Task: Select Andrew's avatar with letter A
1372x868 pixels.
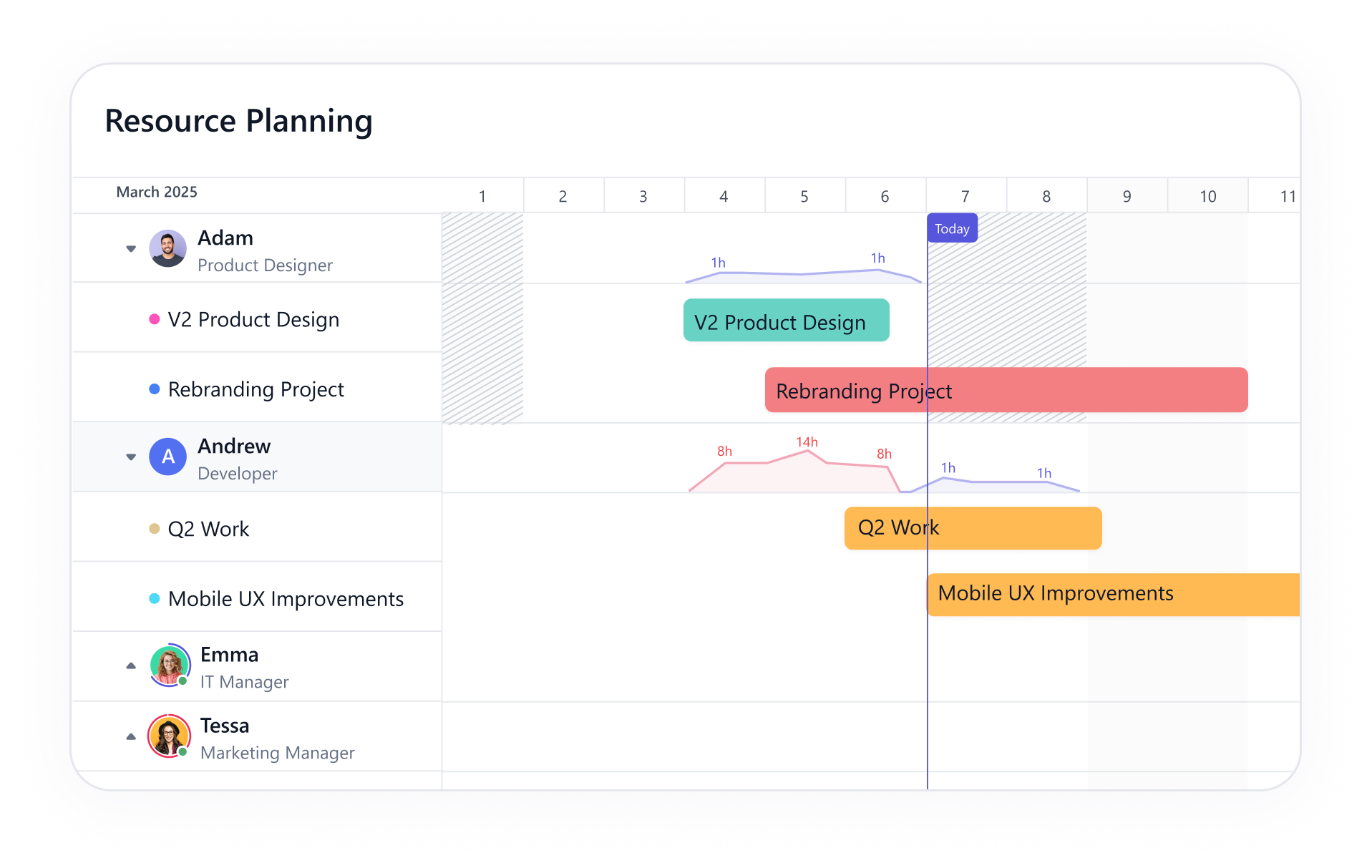Action: pos(167,457)
